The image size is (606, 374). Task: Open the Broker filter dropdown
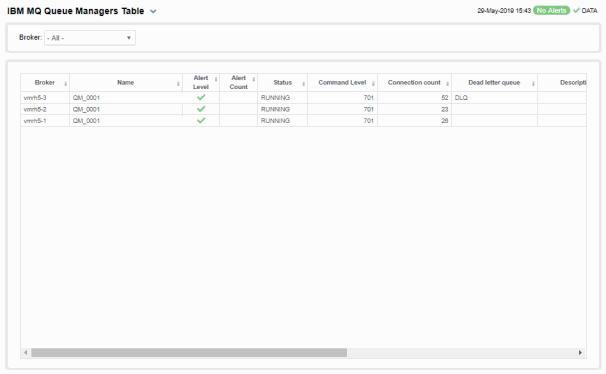click(x=90, y=38)
